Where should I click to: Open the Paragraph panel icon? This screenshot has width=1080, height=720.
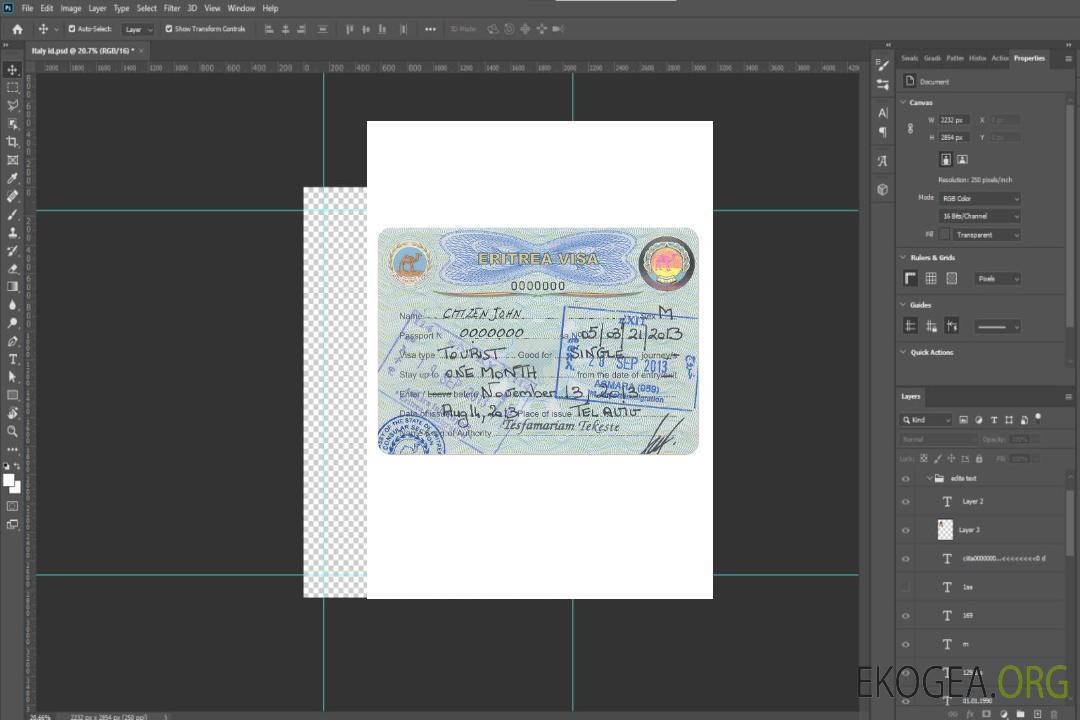[883, 132]
